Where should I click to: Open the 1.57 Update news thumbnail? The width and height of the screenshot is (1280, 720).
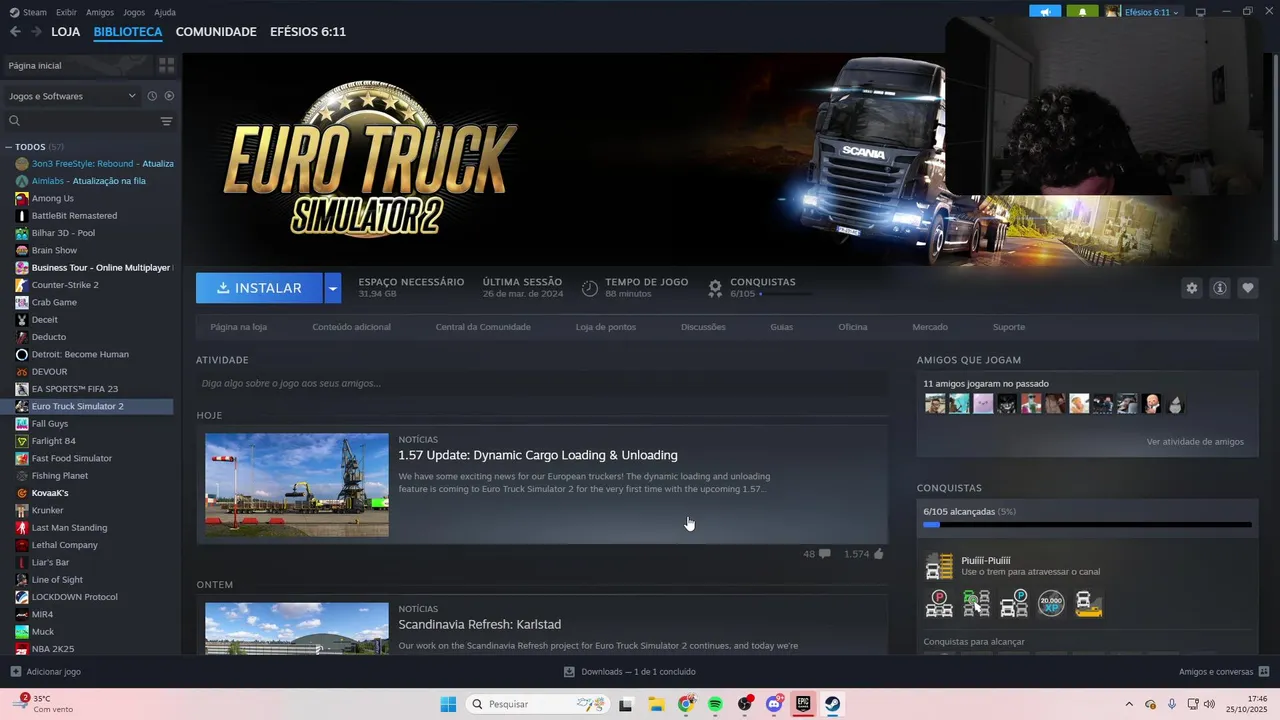pos(297,485)
